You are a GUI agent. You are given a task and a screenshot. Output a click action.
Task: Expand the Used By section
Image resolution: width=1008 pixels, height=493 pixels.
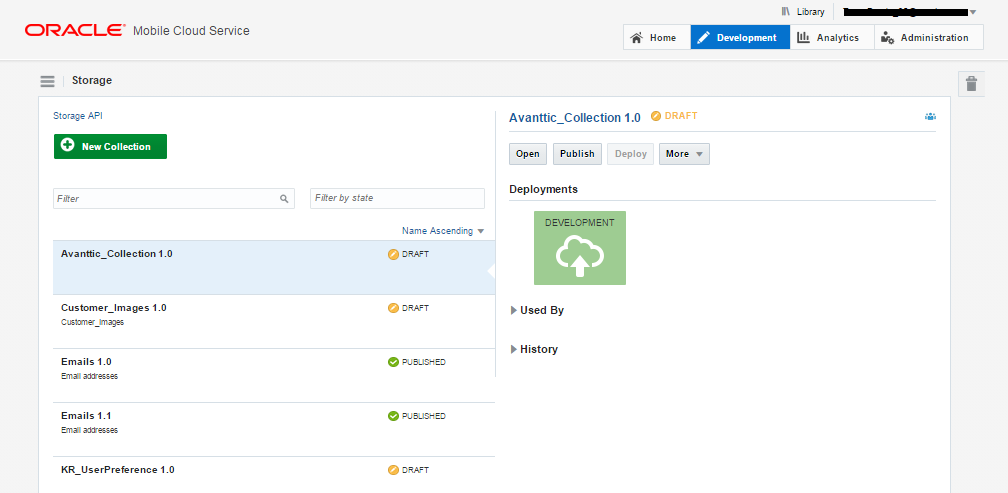pos(537,310)
